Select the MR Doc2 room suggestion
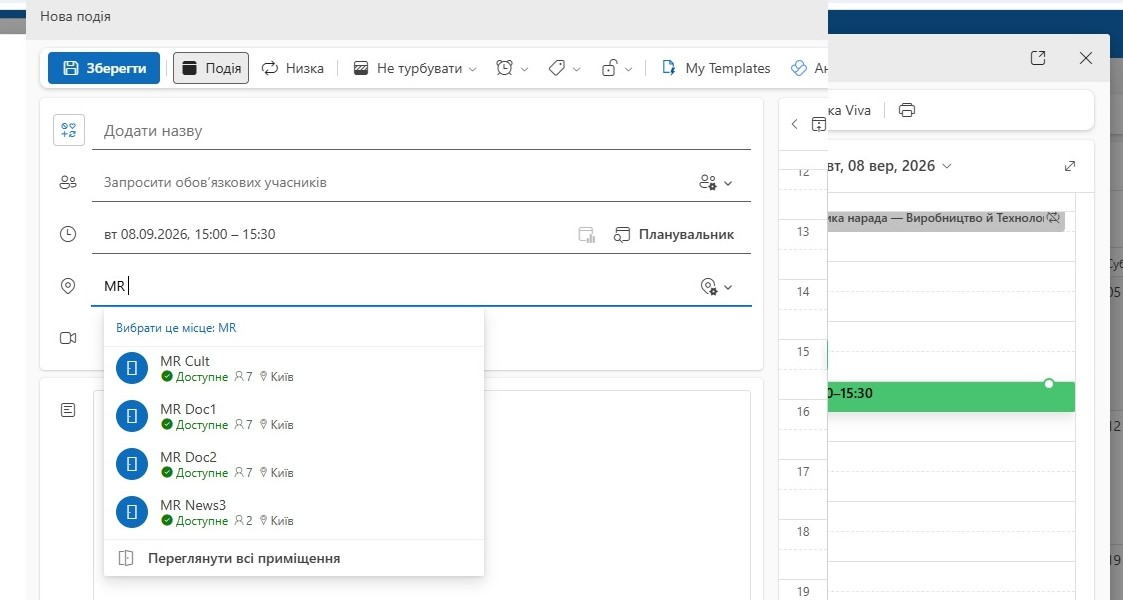This screenshot has width=1123, height=600. coord(294,465)
